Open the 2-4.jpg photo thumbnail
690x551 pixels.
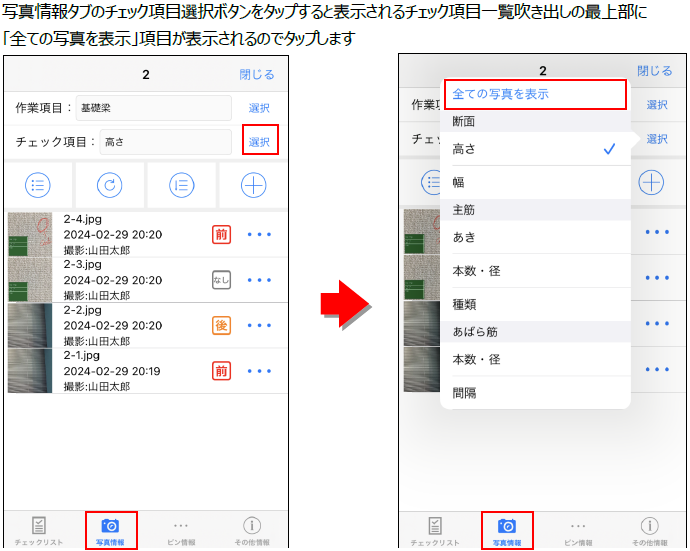coord(30,235)
